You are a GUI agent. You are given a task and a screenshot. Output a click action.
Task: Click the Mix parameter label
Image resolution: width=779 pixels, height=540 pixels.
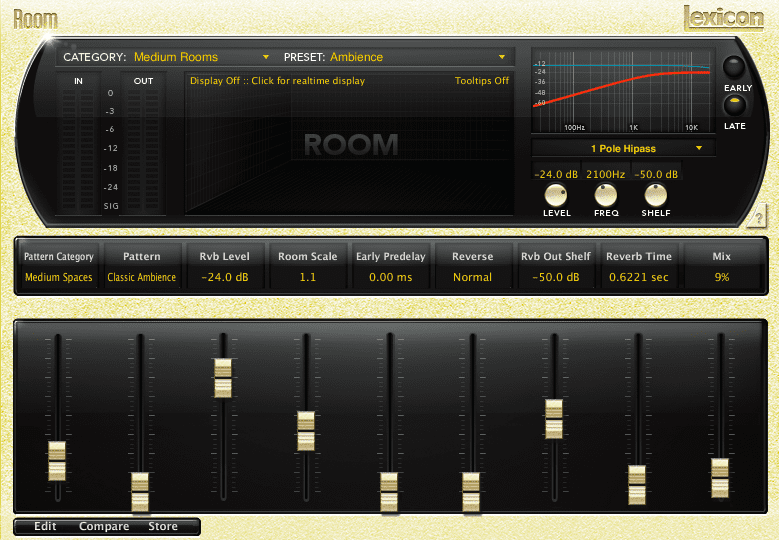click(721, 256)
